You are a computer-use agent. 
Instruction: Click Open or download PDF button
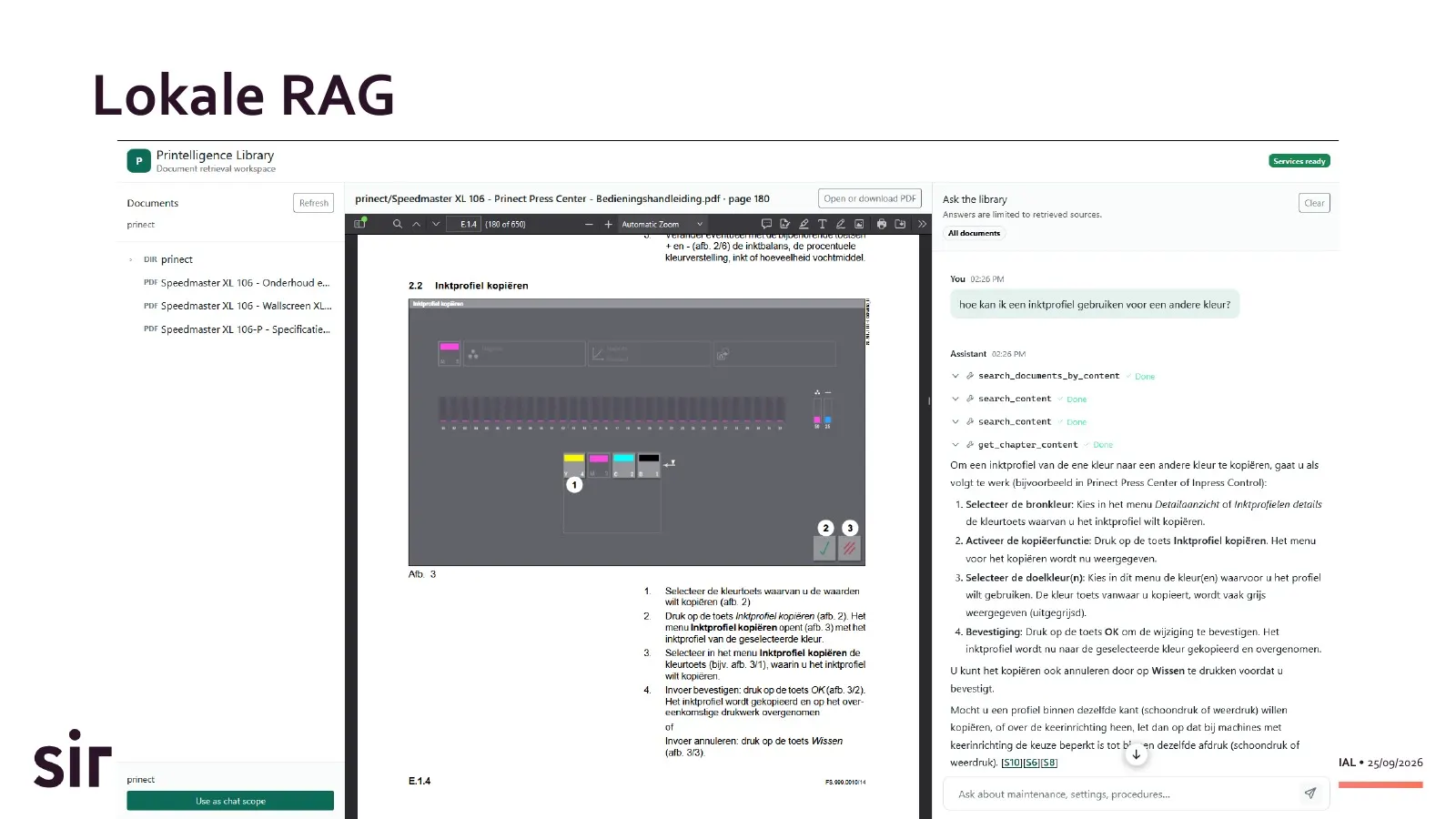coord(870,198)
